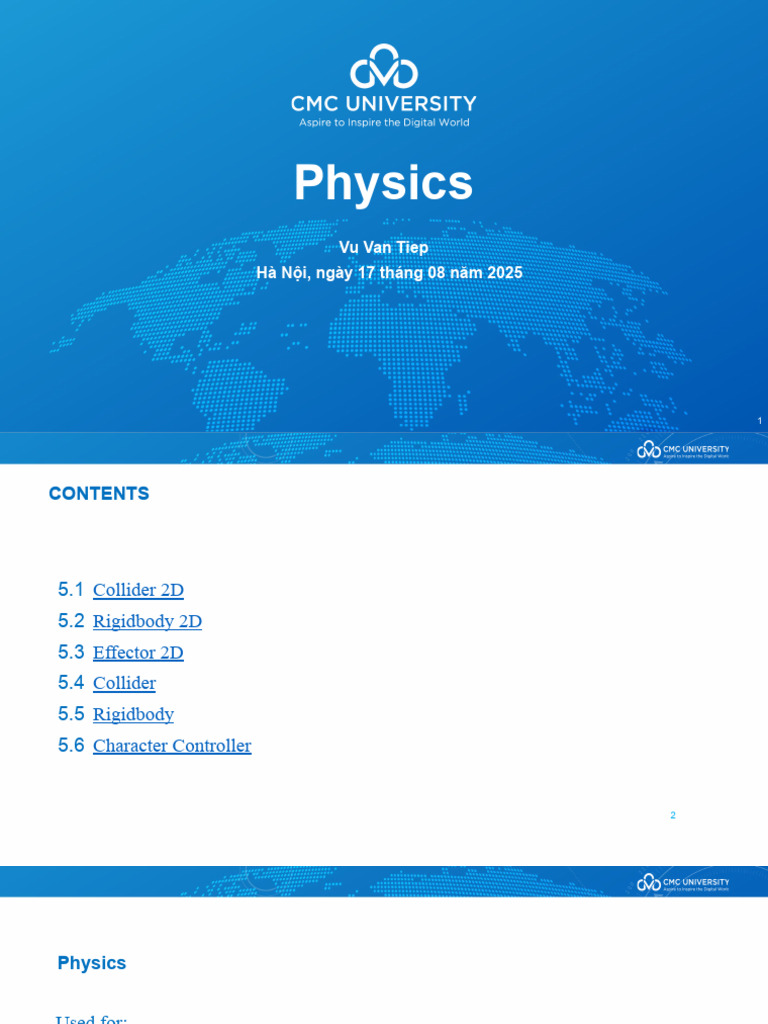
Task: Open the Rigidbody 2D link in section 5.2
Action: [x=148, y=621]
